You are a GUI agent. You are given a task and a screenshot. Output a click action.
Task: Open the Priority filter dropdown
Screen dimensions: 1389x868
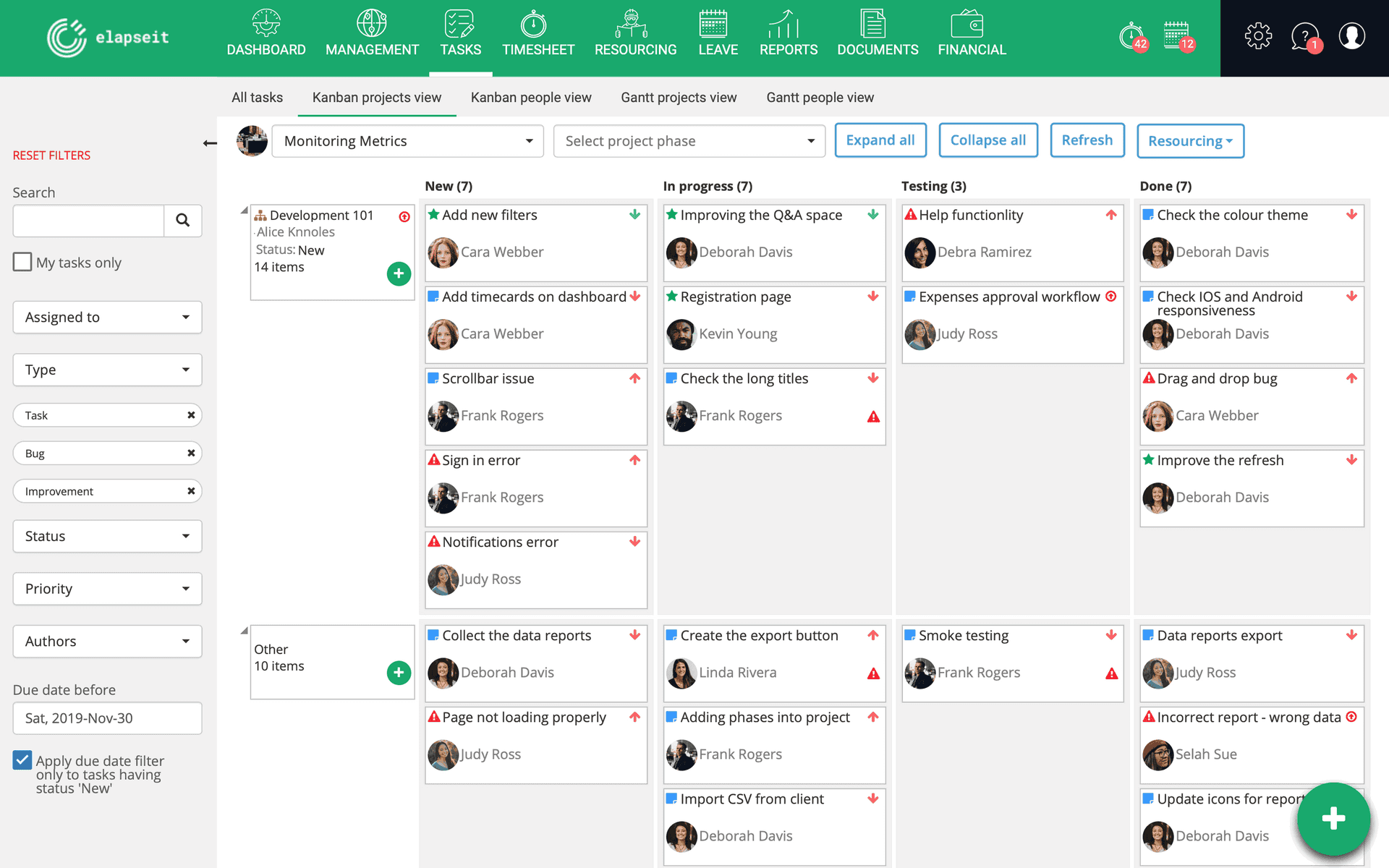pyautogui.click(x=106, y=588)
